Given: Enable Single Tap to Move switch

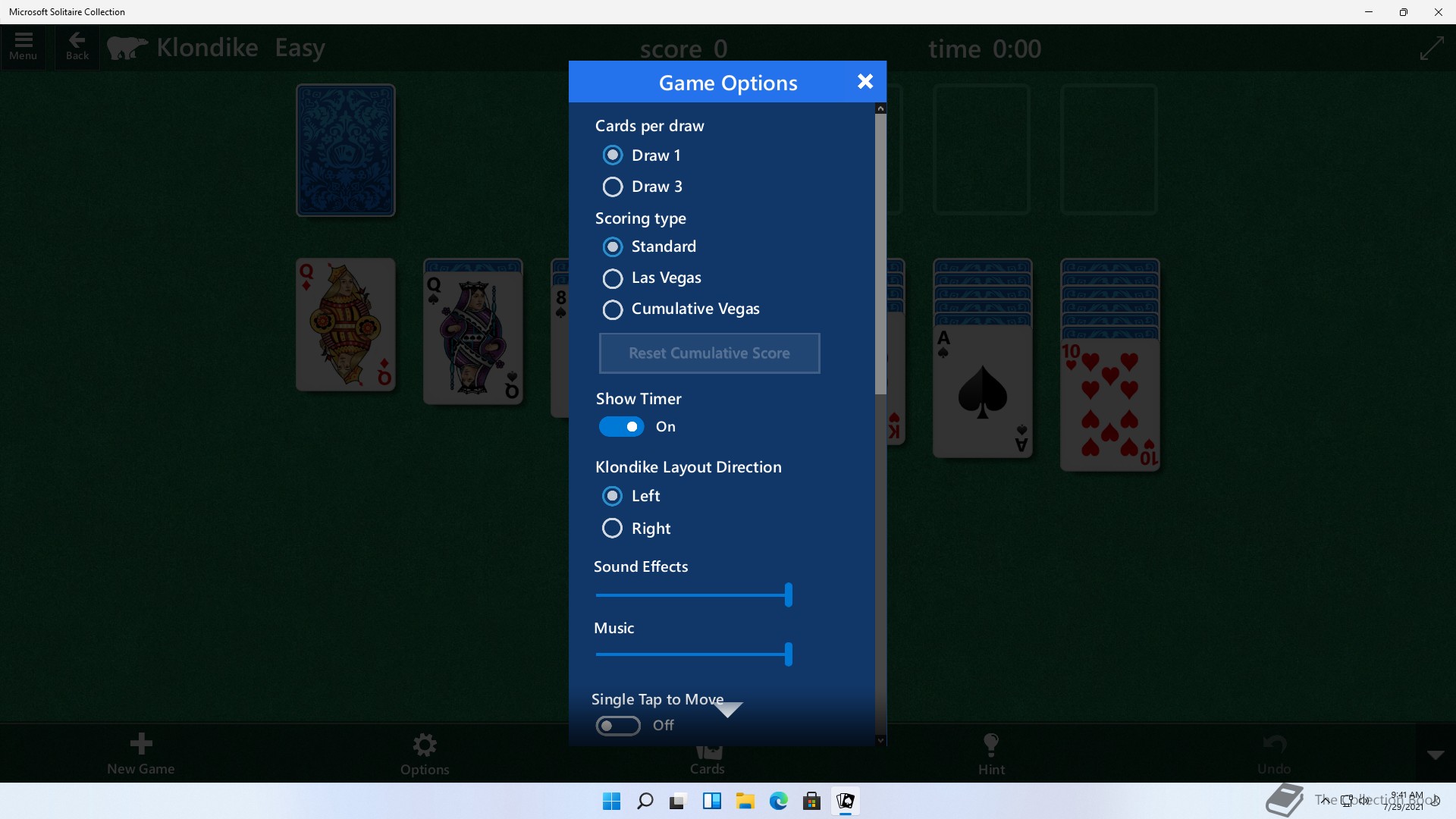Looking at the screenshot, I should tap(618, 726).
